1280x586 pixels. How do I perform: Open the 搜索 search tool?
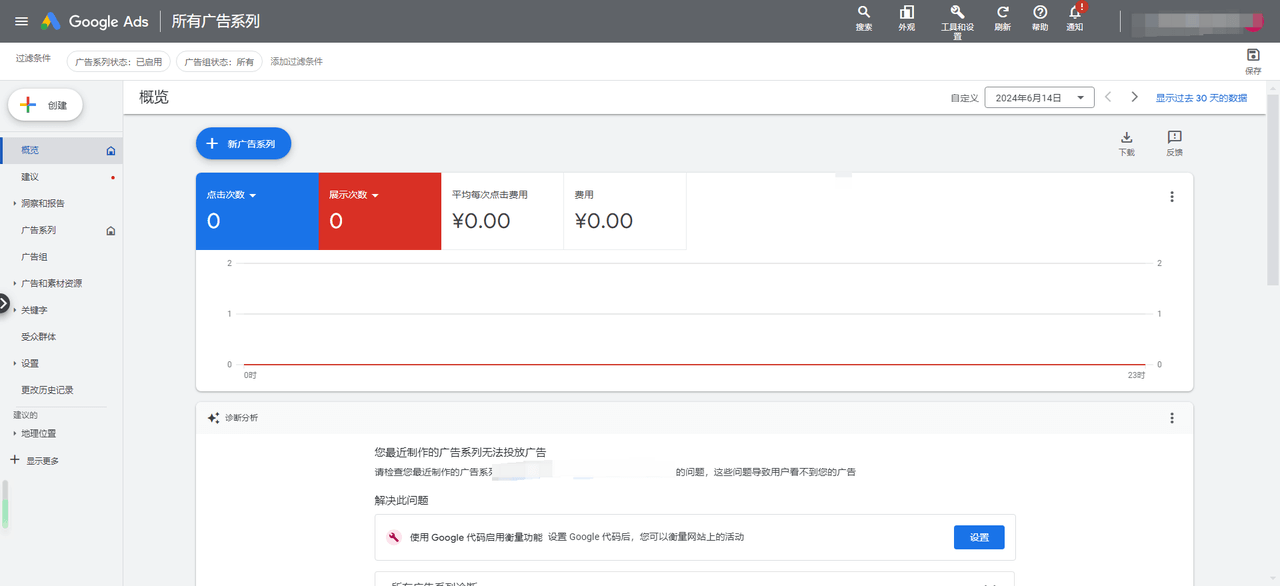point(864,18)
